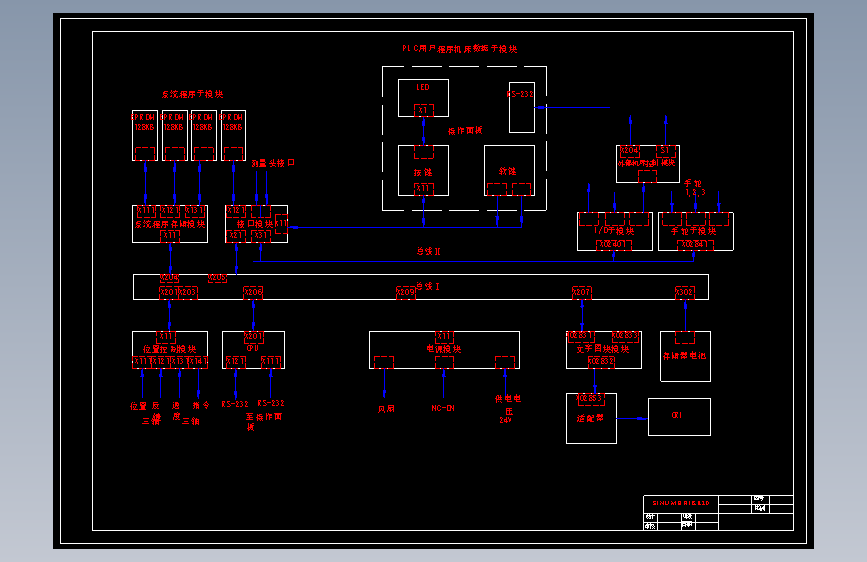Click the X209 connector on the bus
The height and width of the screenshot is (562, 867).
point(406,292)
